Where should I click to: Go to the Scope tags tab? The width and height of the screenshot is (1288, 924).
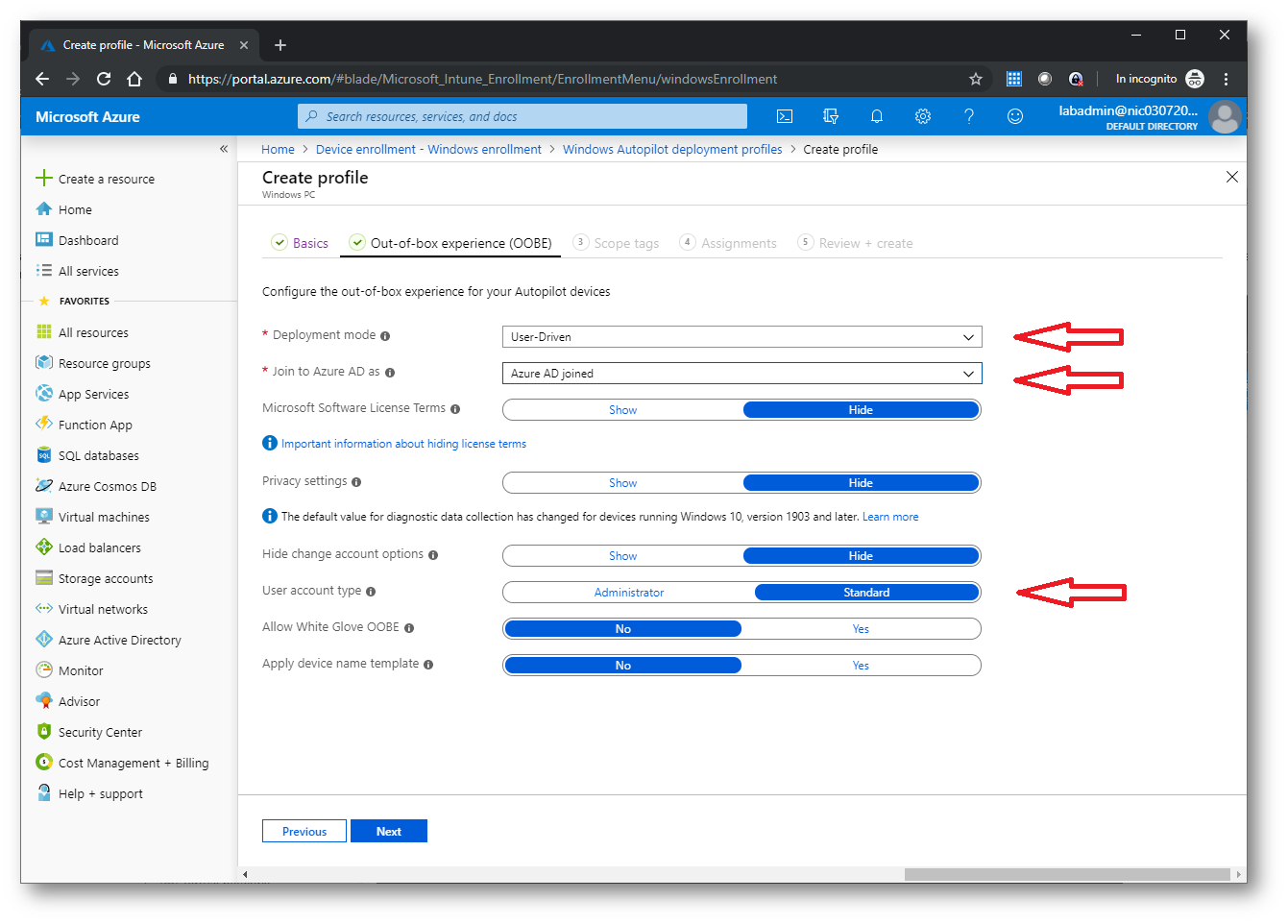click(617, 243)
